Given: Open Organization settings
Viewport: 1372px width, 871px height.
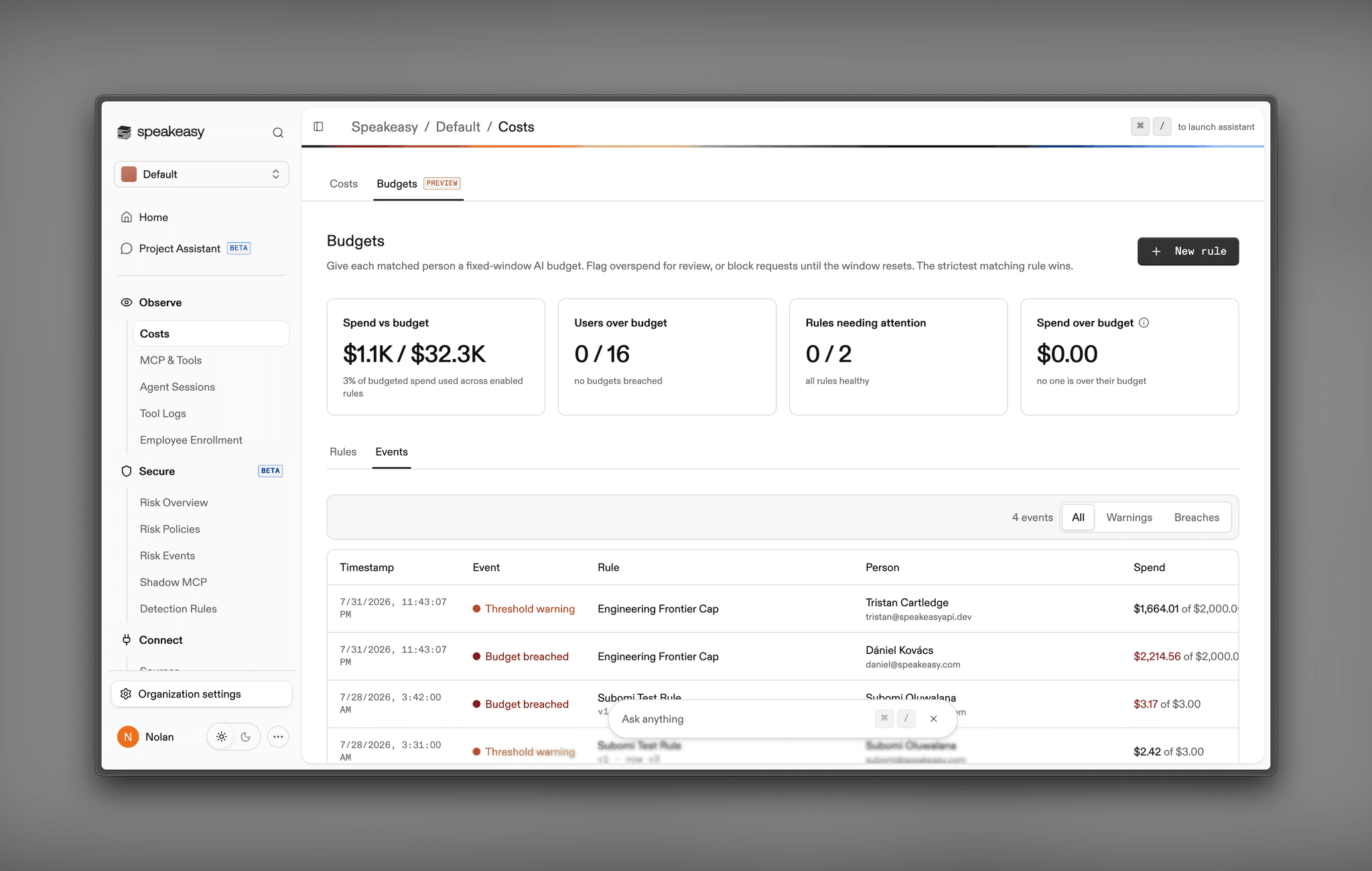Looking at the screenshot, I should tap(202, 694).
